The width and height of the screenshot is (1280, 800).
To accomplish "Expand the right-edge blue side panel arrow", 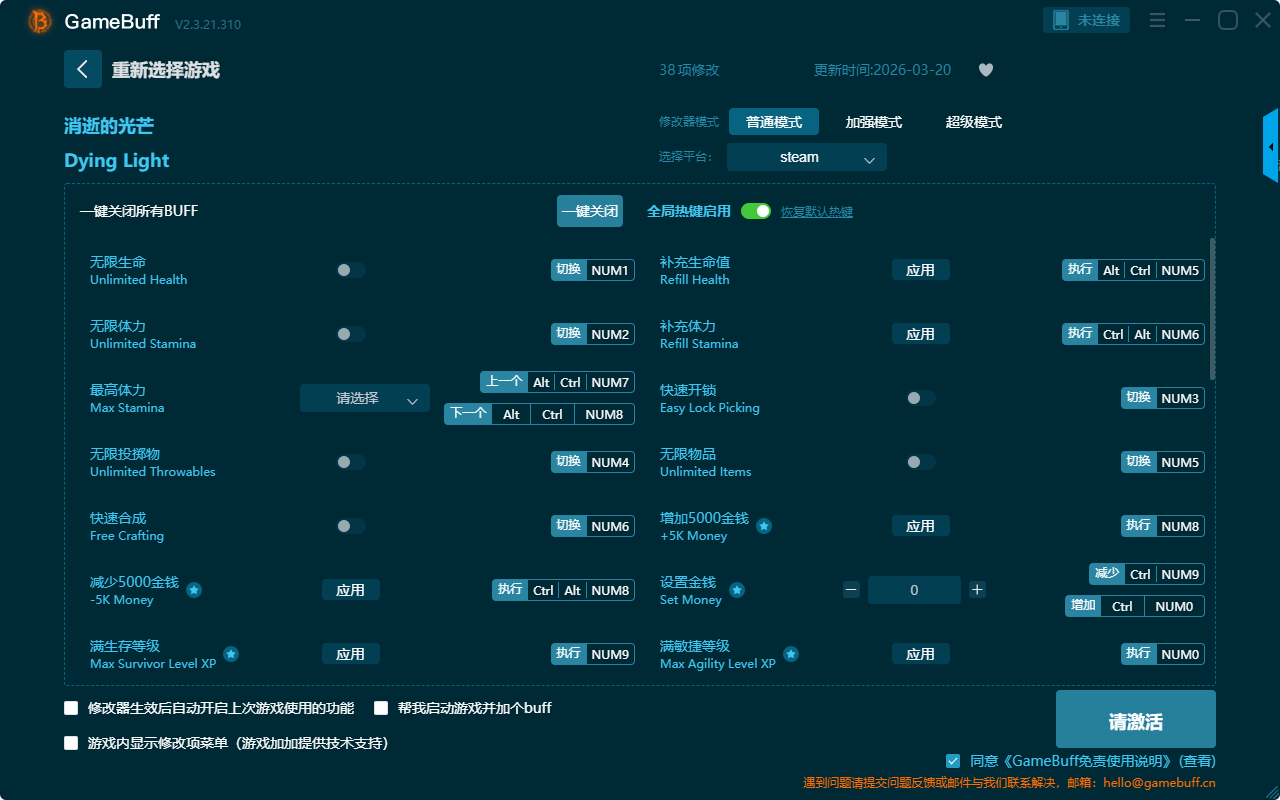I will (x=1271, y=147).
